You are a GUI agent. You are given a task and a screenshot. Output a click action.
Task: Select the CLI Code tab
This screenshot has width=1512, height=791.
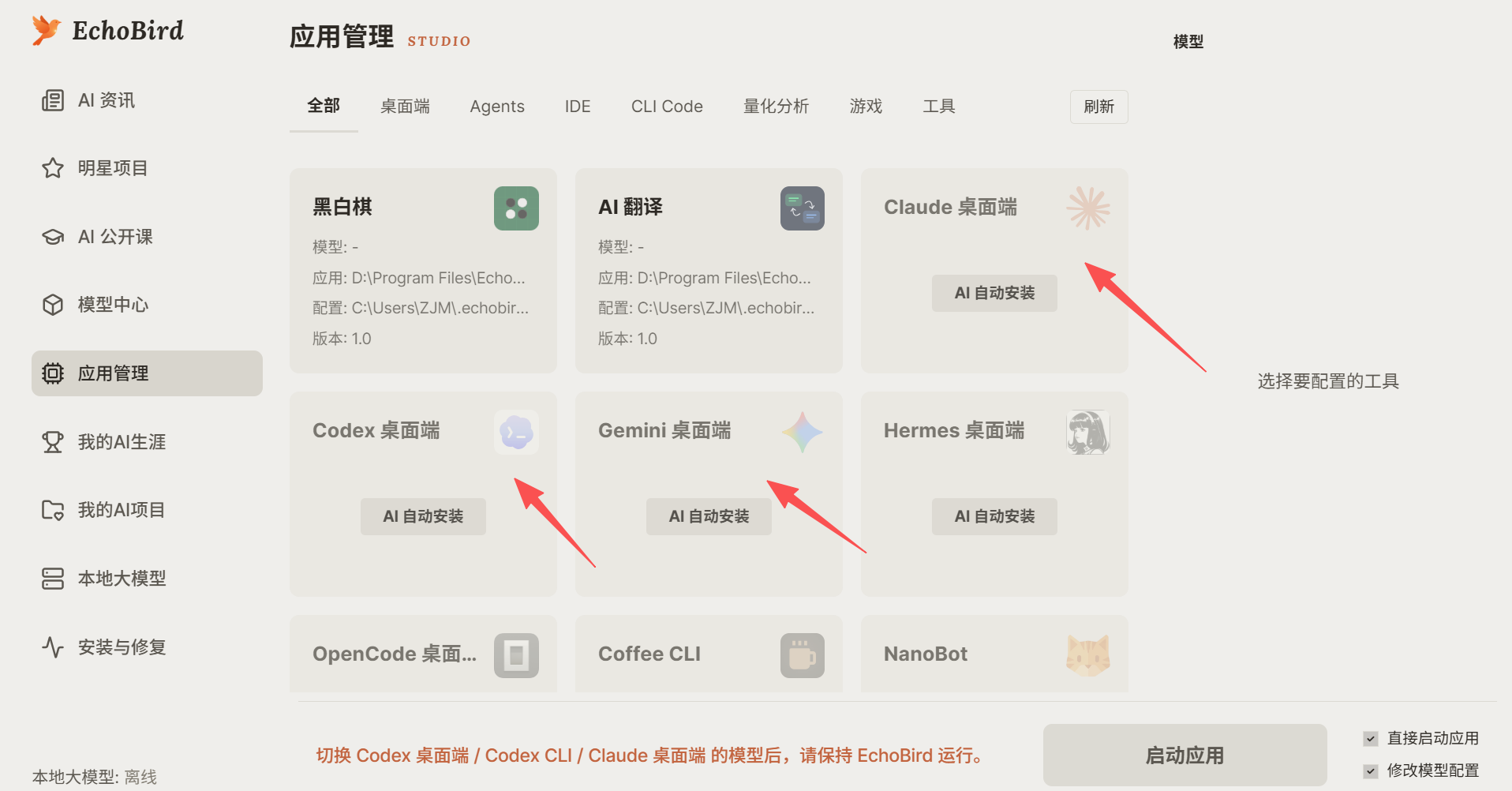point(667,107)
